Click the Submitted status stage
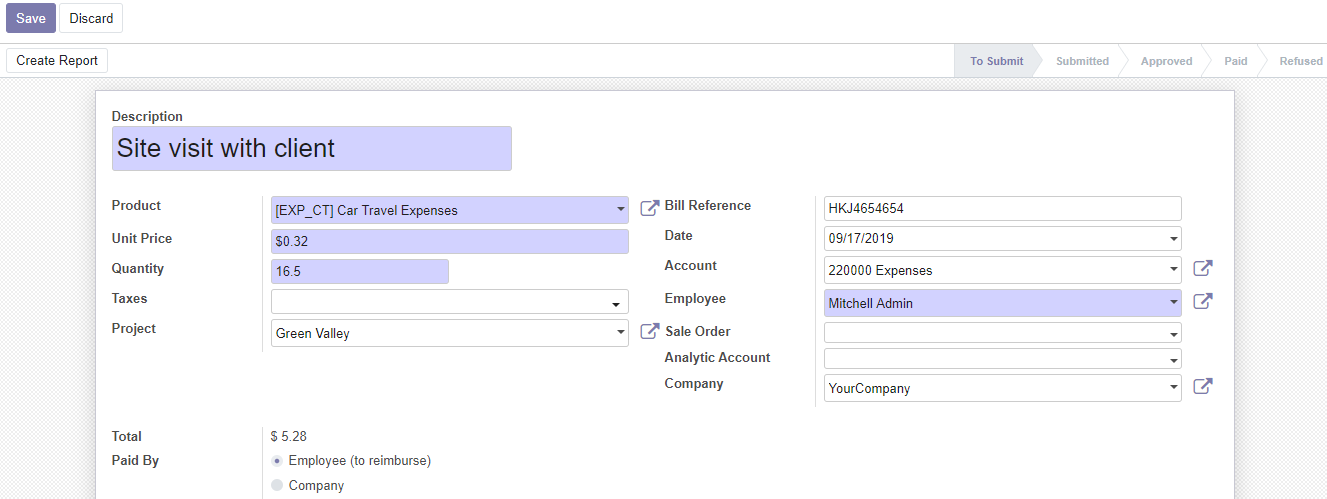Viewport: 1327px width, 499px height. coord(1082,61)
